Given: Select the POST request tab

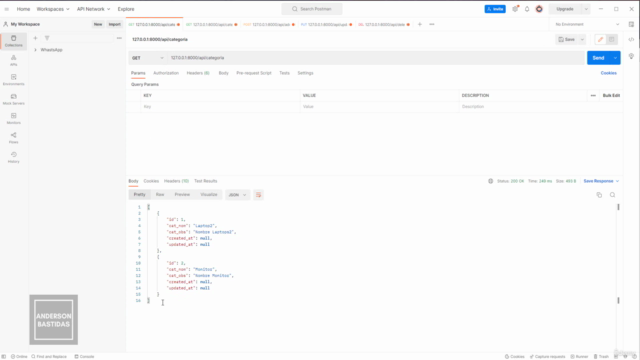Looking at the screenshot, I should 269,24.
